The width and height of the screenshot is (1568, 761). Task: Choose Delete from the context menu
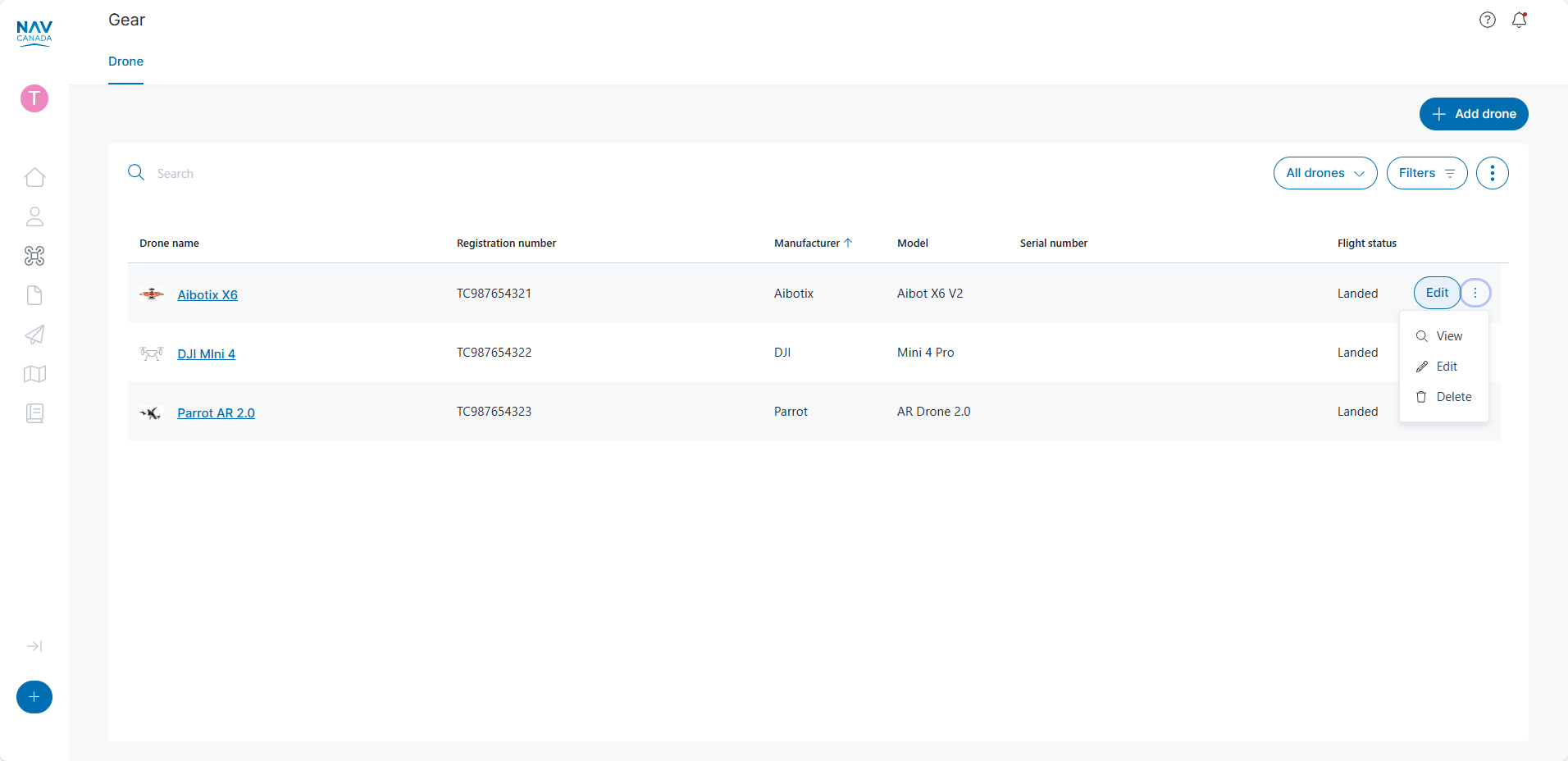pyautogui.click(x=1444, y=397)
